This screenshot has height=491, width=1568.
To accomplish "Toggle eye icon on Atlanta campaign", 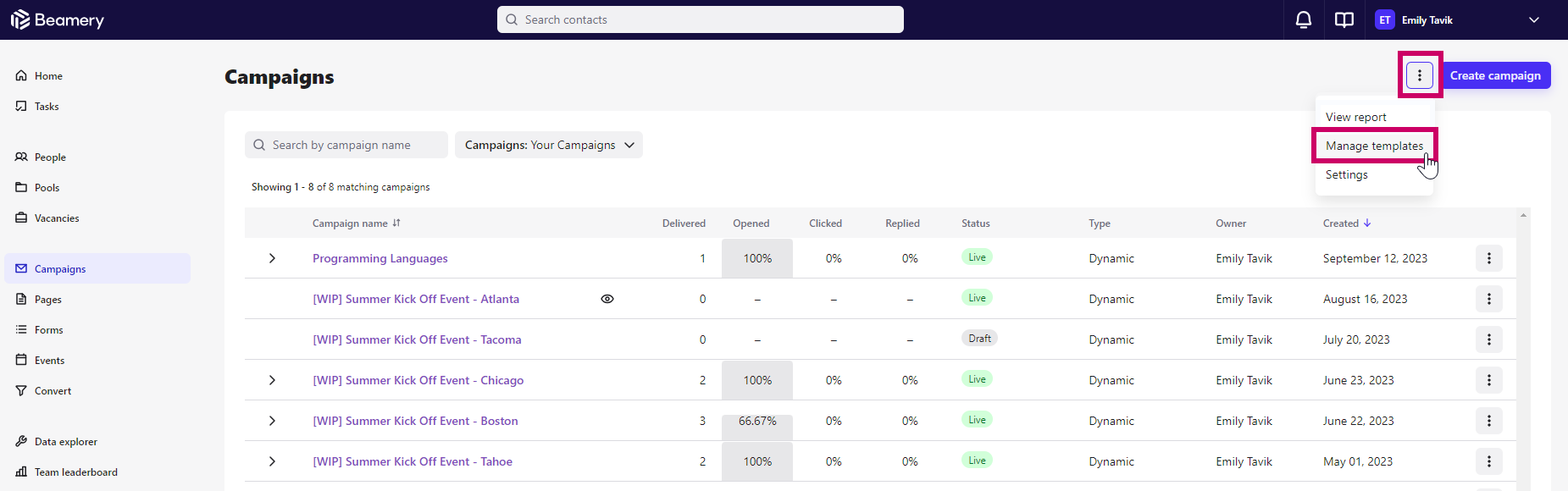I will point(607,299).
